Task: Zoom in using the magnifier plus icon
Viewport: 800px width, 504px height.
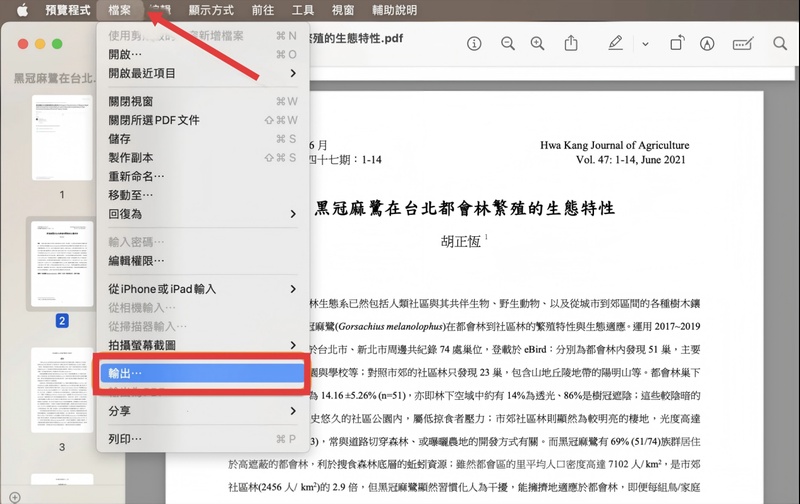Action: pyautogui.click(x=538, y=44)
